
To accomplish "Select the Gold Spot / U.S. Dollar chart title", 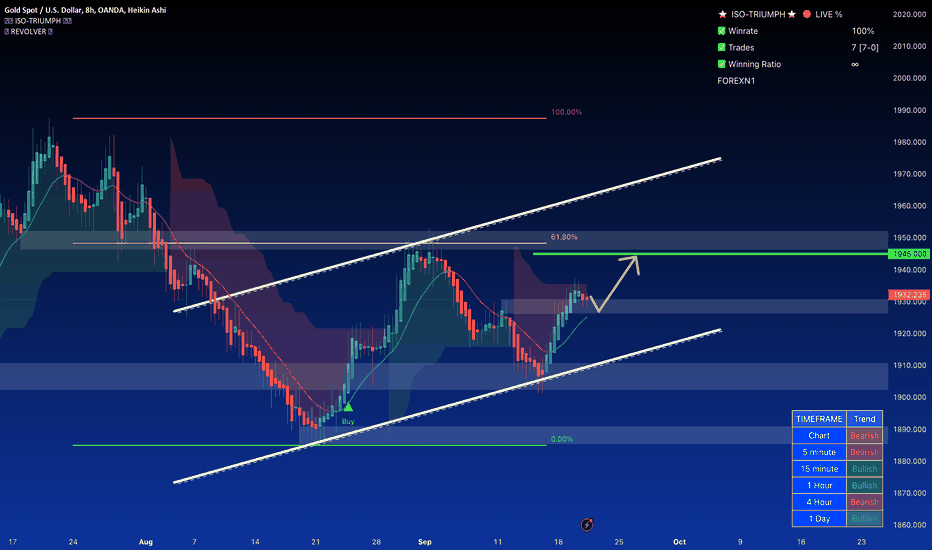I will [85, 10].
